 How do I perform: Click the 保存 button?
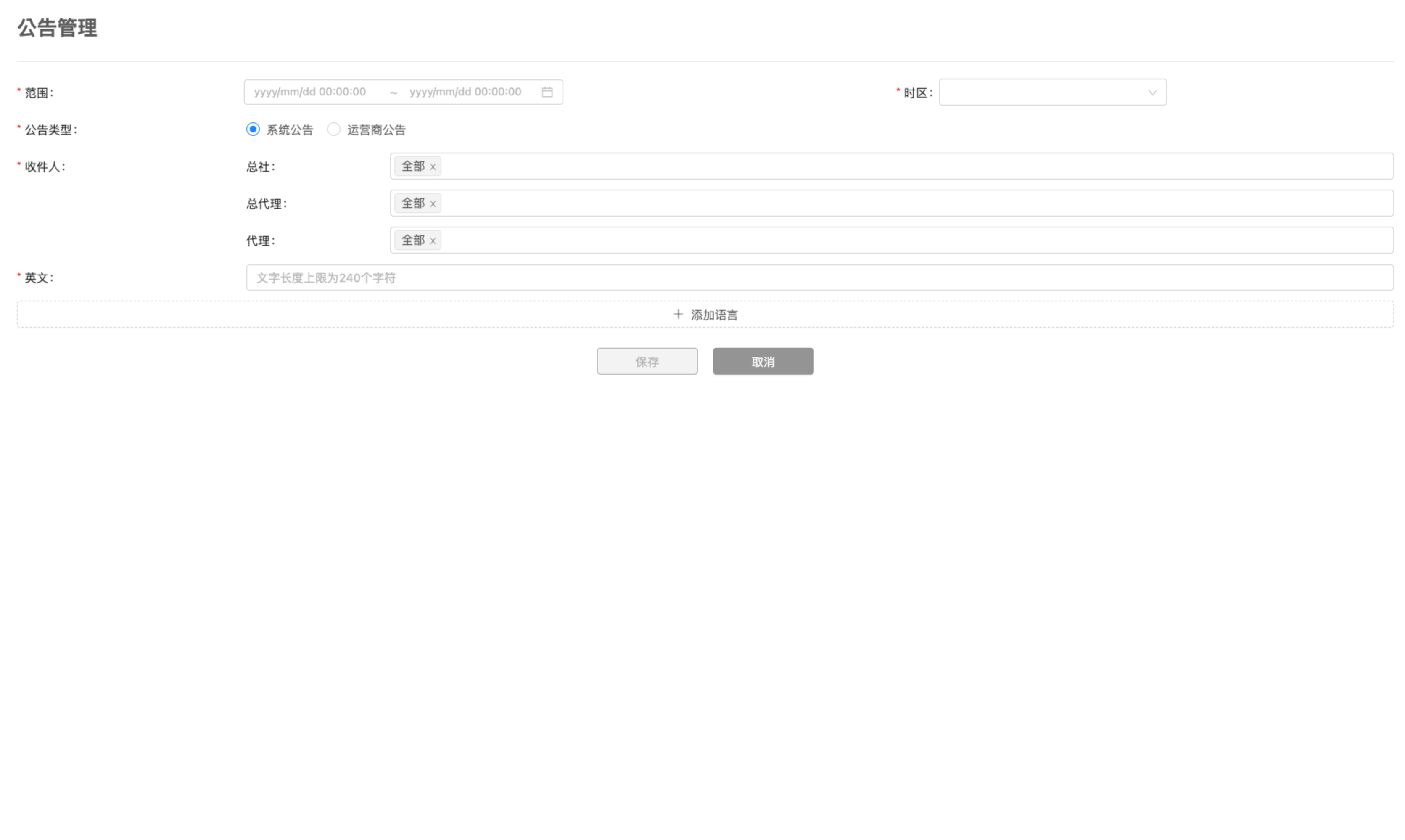point(647,361)
